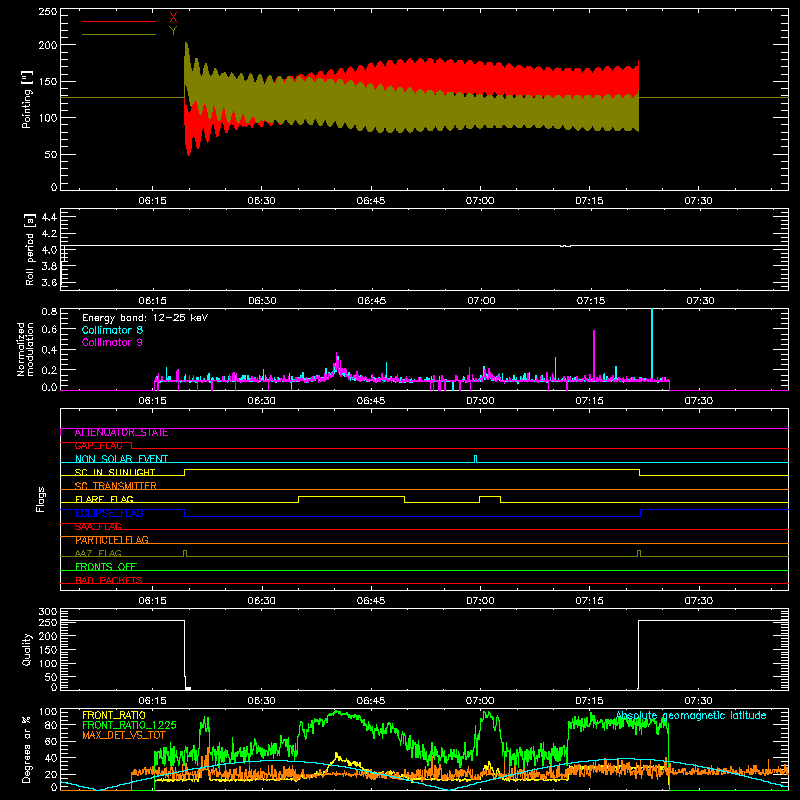
Task: Select the olive flag label above FRONTS_OFF
Action: pos(98,554)
